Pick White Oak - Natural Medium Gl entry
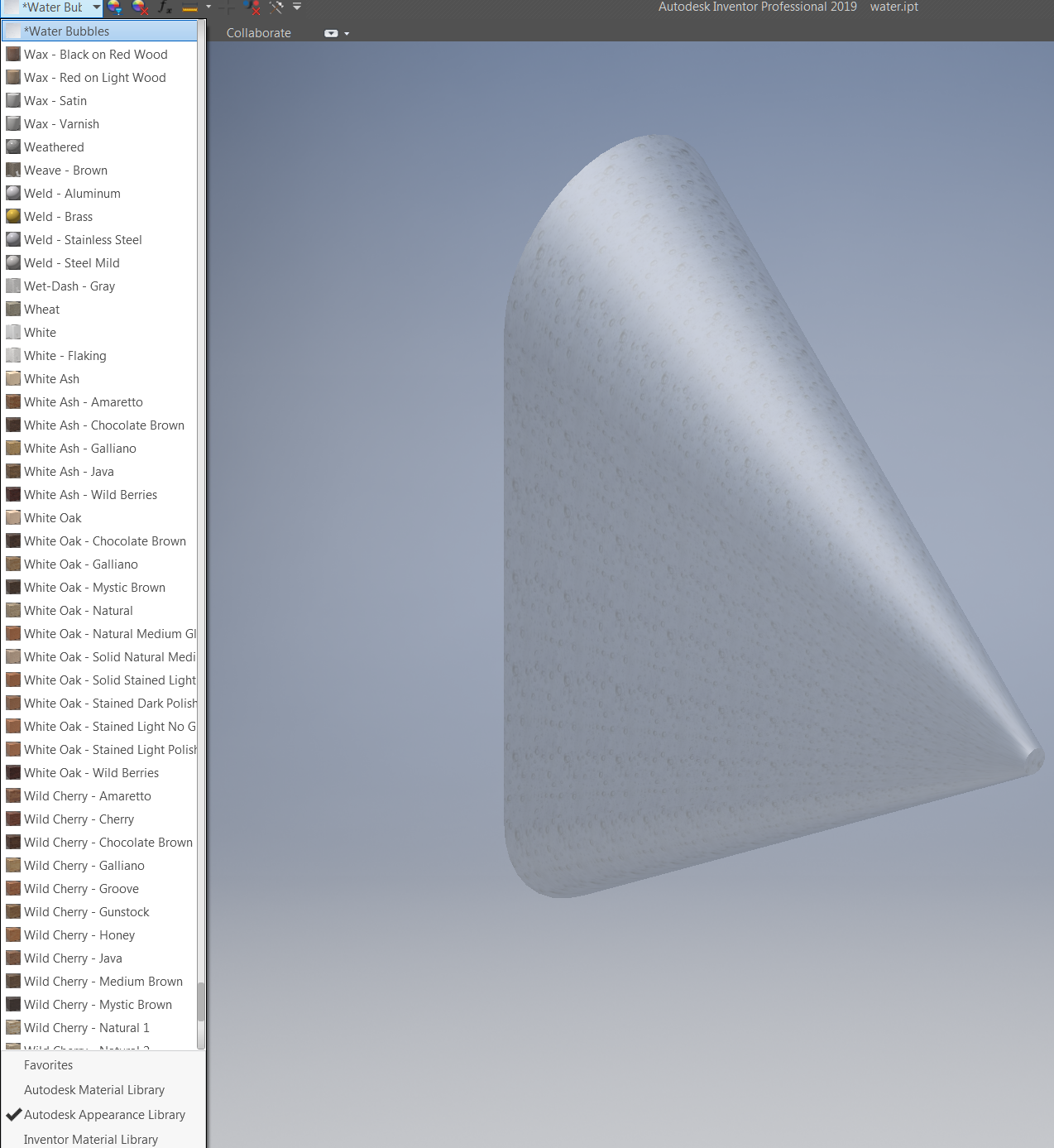Screen dimensions: 1054x1148 [x=99, y=634]
